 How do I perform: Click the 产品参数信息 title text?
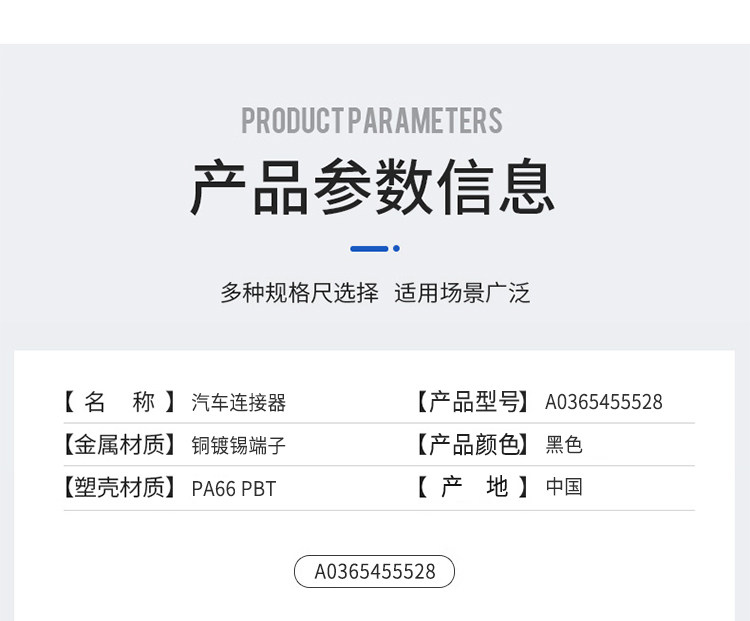[x=372, y=187]
